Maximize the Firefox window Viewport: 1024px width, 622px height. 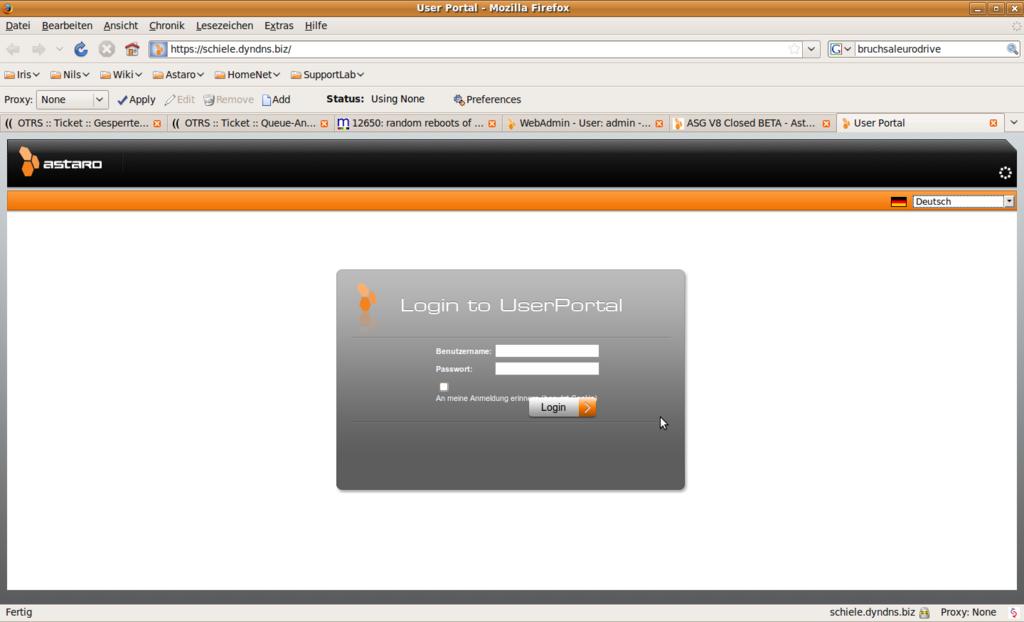996,8
